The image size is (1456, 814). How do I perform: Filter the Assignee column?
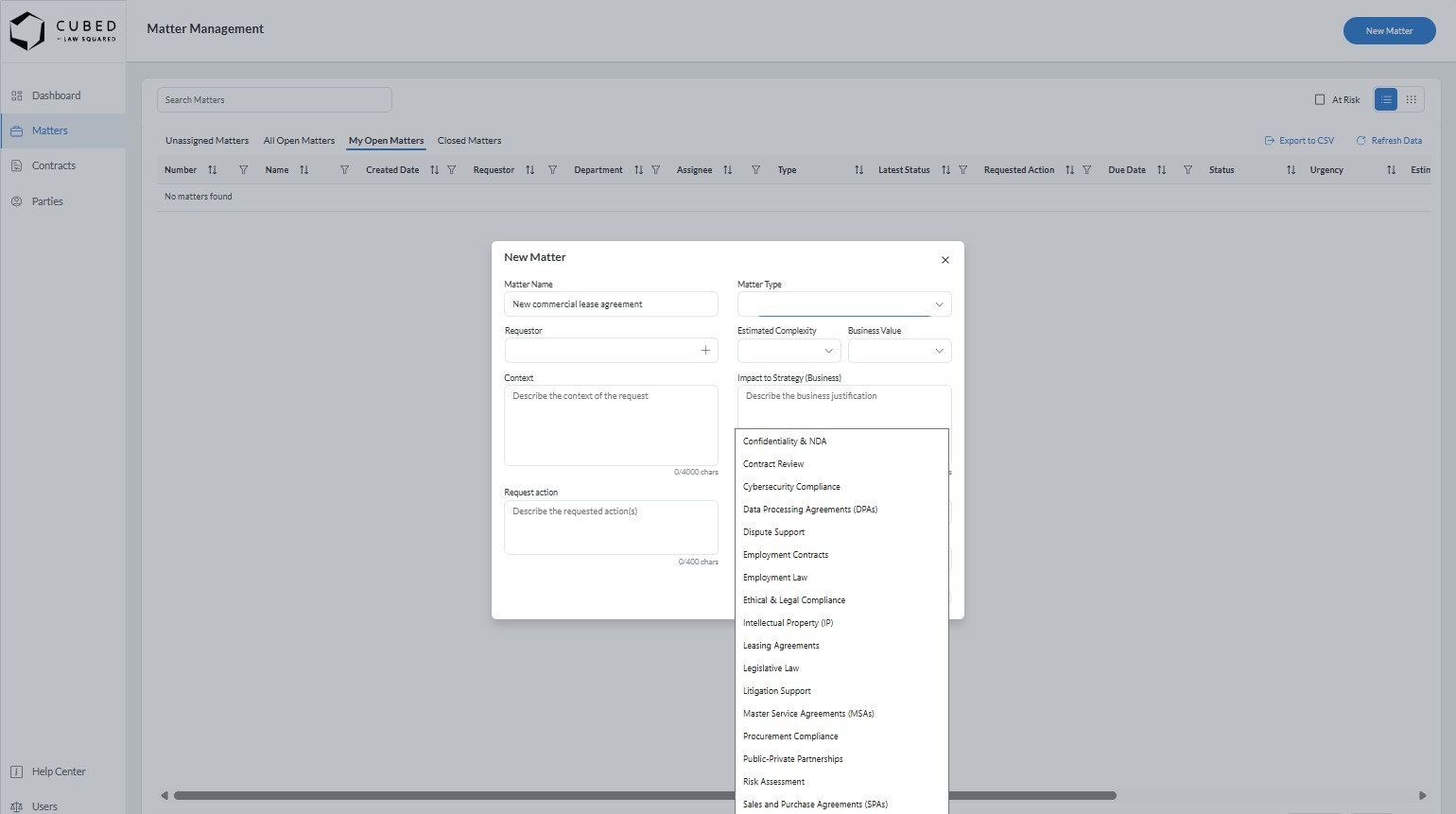[x=756, y=170]
